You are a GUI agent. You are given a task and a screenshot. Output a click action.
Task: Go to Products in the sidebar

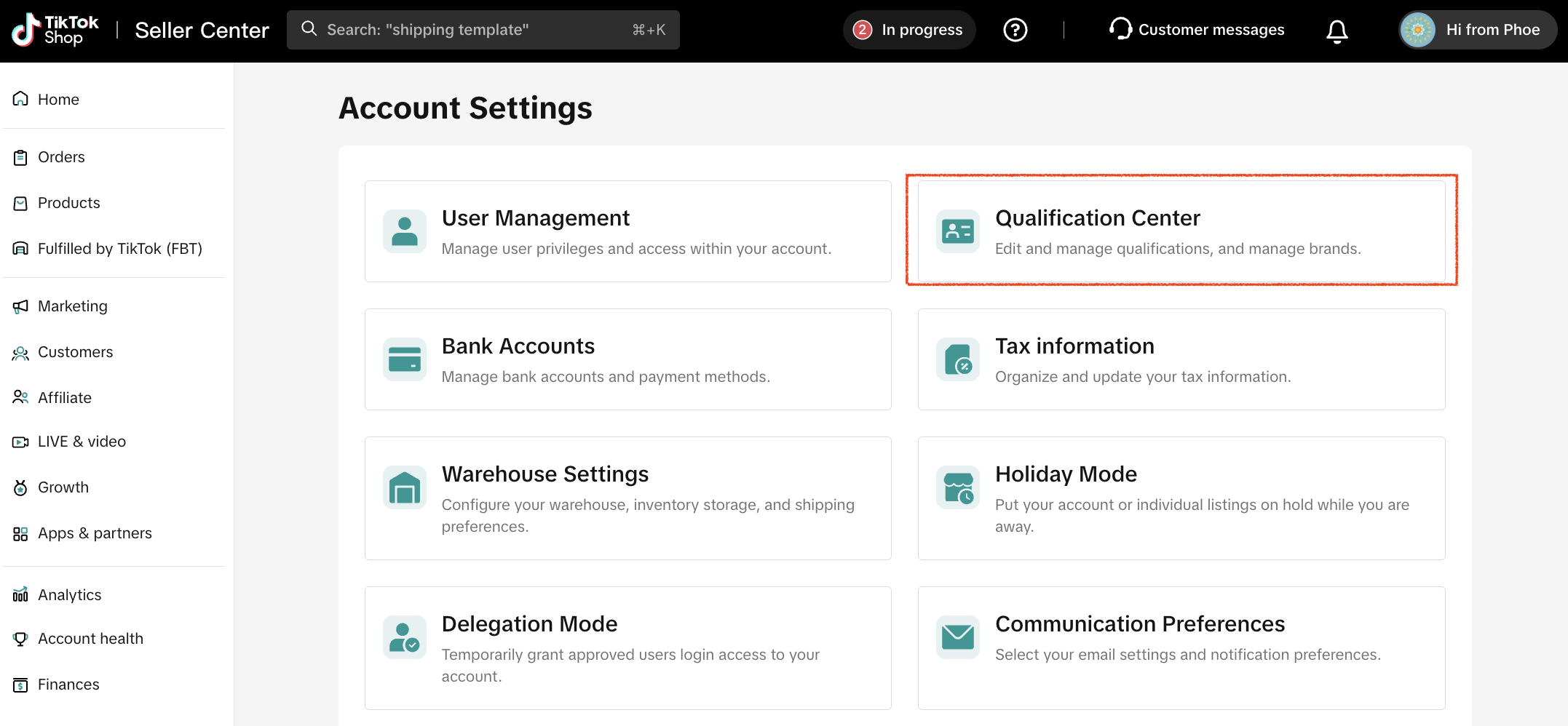tap(68, 203)
